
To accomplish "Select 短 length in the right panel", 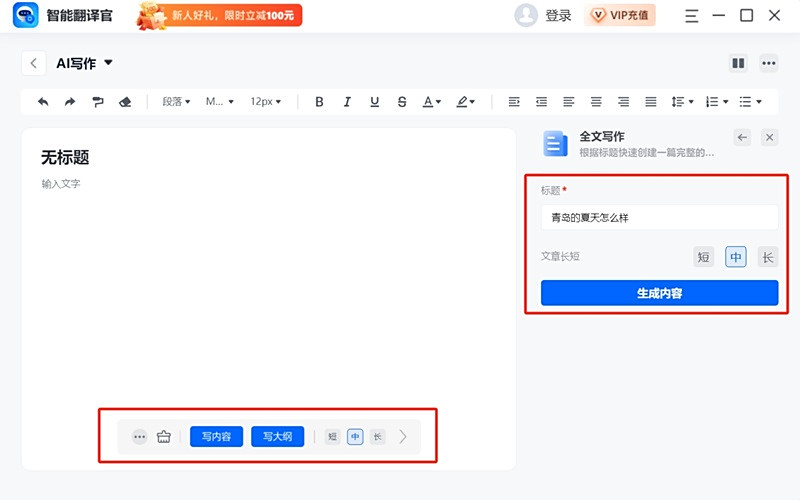I will click(x=704, y=257).
